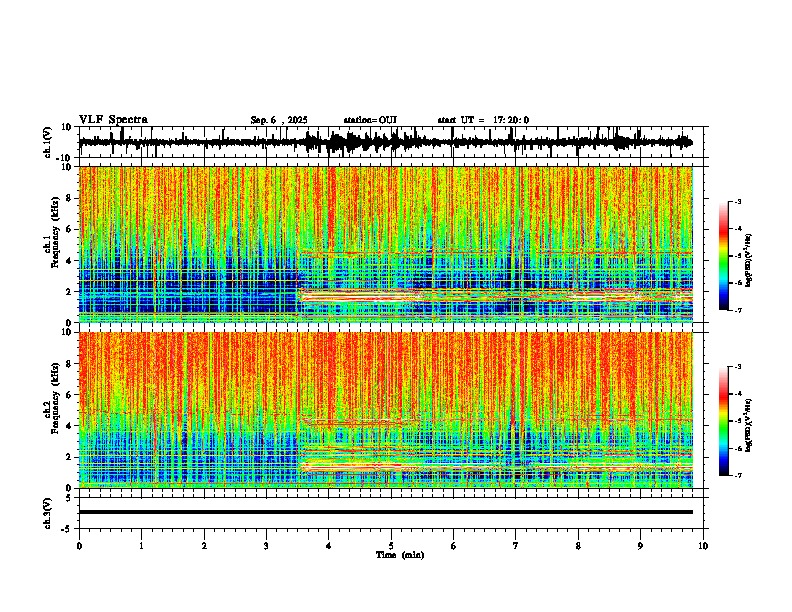Click the "-5" tick on the ch.3(V) axis

click(67, 529)
